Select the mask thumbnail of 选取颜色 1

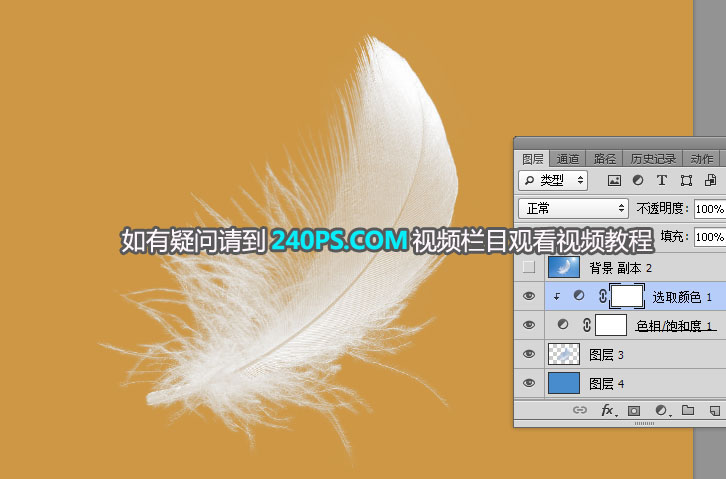point(627,296)
